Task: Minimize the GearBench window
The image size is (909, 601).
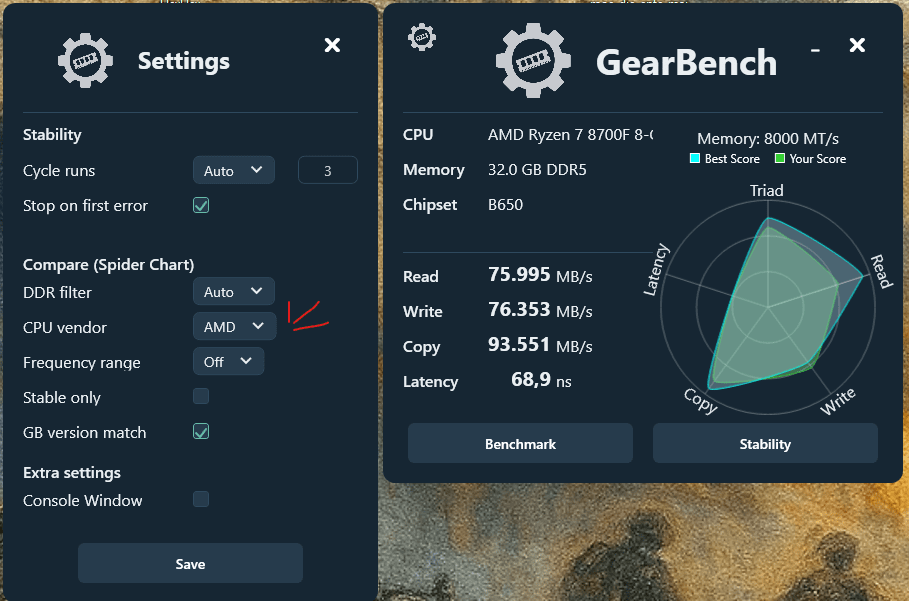Action: pyautogui.click(x=815, y=50)
